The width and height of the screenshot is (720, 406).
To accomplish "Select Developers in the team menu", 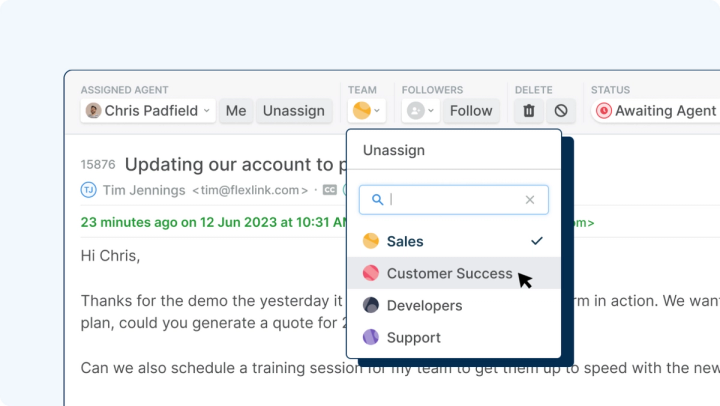I will (x=424, y=305).
